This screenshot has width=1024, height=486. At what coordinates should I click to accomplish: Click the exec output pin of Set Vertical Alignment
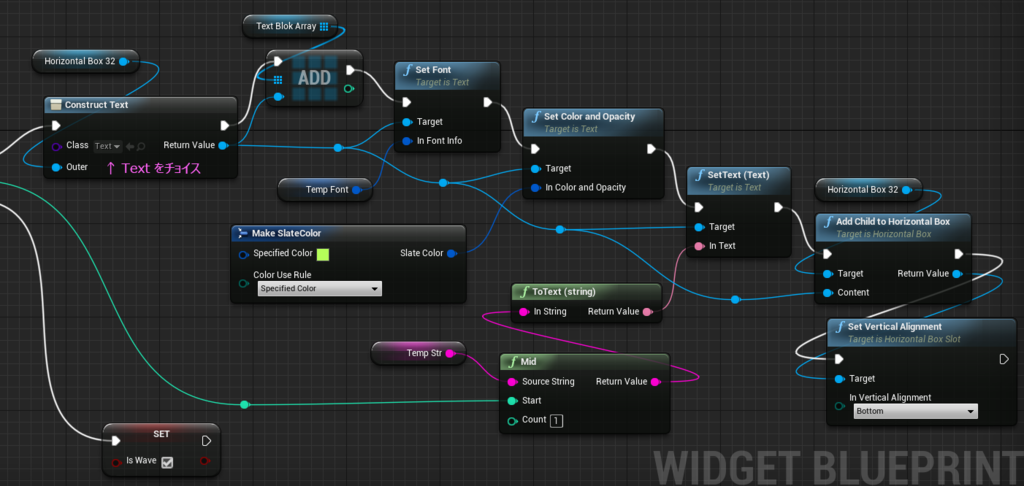point(1004,359)
